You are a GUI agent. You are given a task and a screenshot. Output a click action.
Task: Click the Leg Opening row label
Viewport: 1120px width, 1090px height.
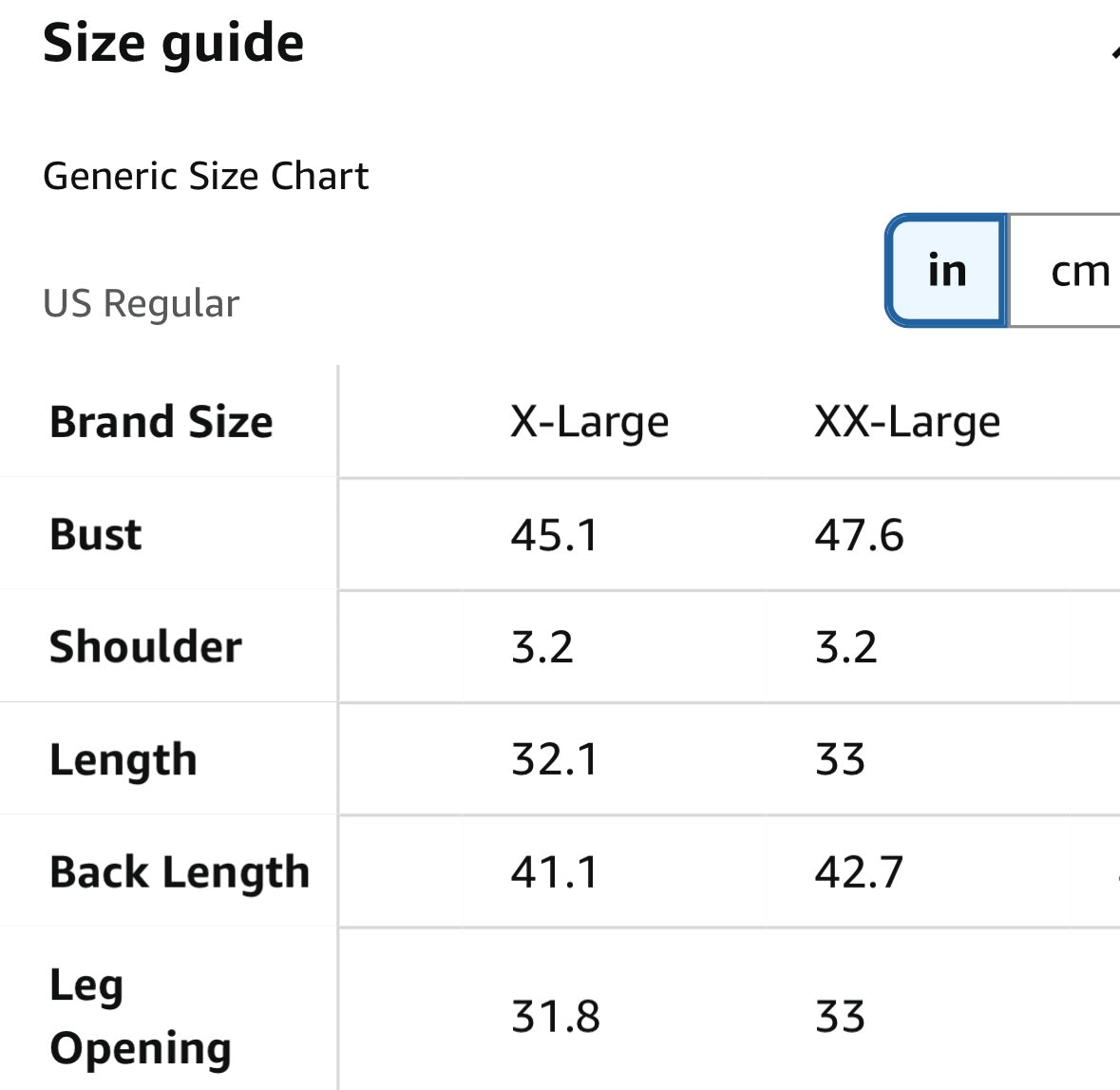141,1016
